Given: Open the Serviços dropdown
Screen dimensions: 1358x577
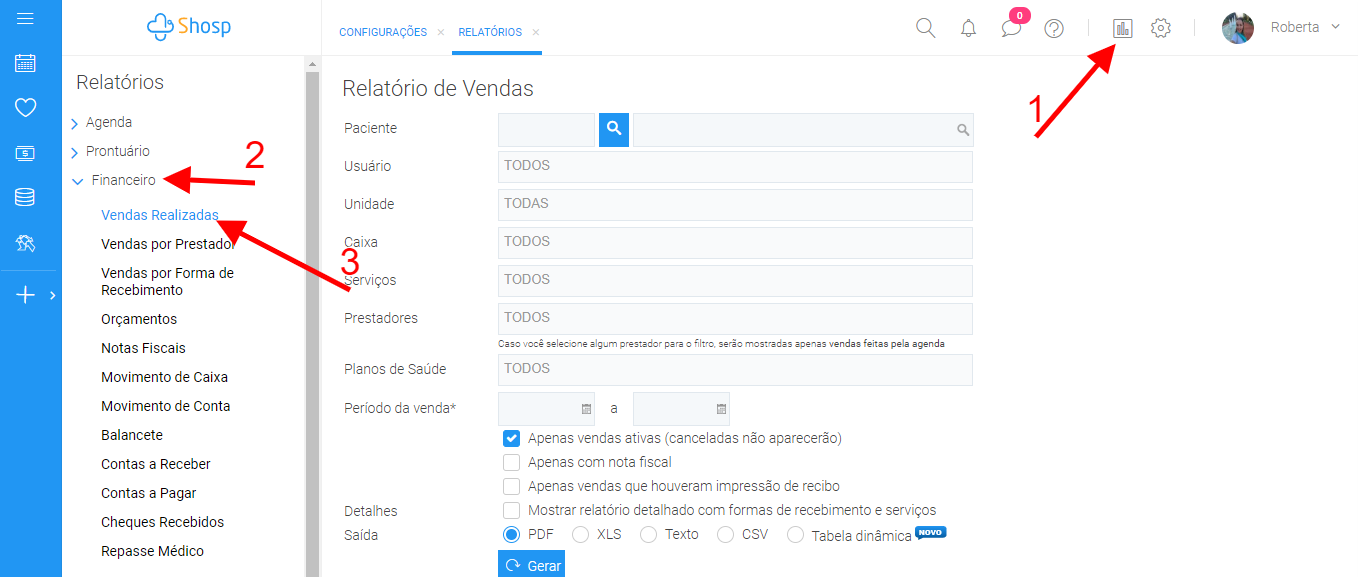Looking at the screenshot, I should point(735,281).
